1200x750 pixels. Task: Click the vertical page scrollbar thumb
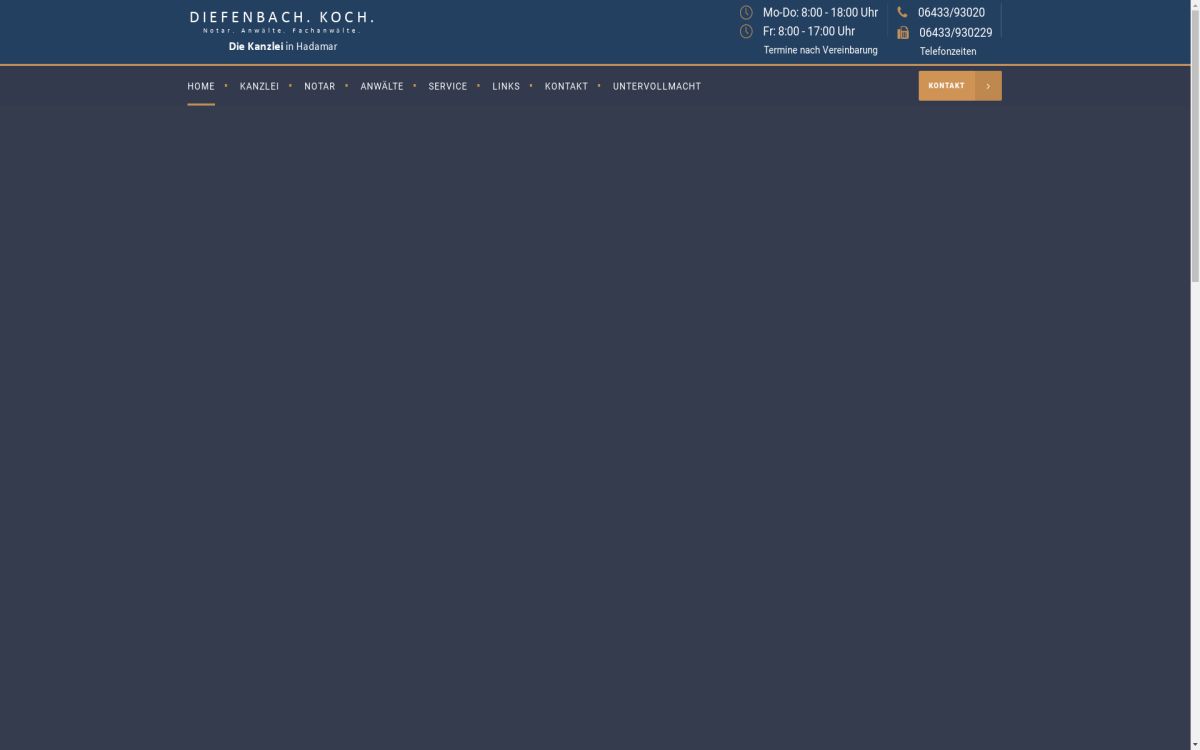click(1194, 140)
